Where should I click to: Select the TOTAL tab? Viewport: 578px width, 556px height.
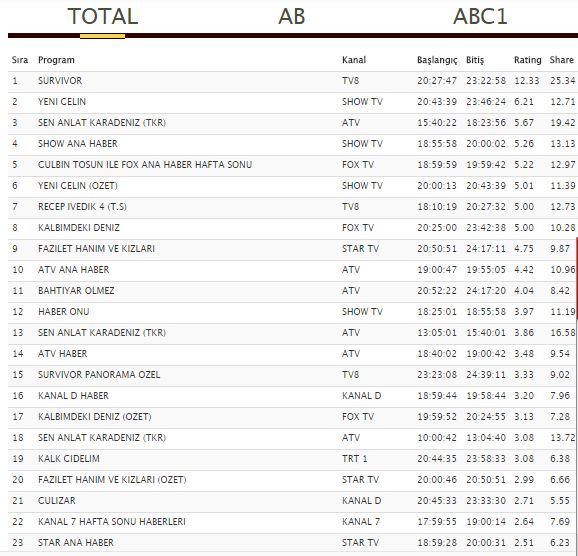103,17
